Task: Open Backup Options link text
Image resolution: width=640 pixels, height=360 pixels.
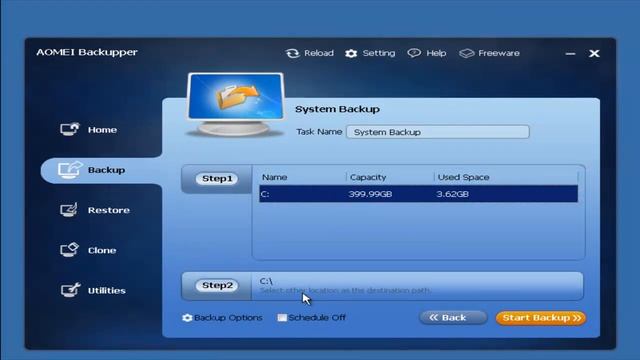Action: tap(228, 318)
